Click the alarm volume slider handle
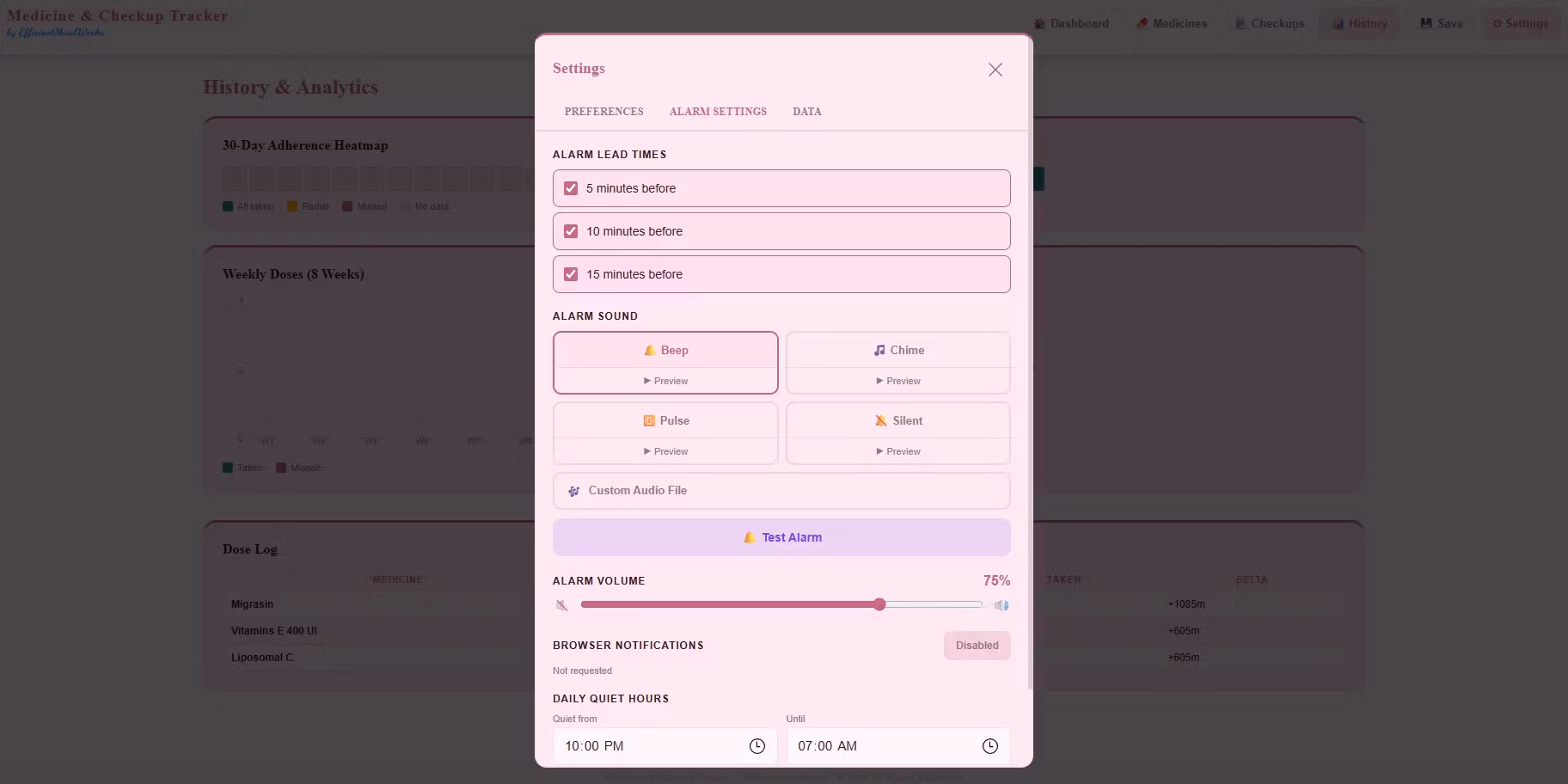The image size is (1568, 784). pos(879,604)
